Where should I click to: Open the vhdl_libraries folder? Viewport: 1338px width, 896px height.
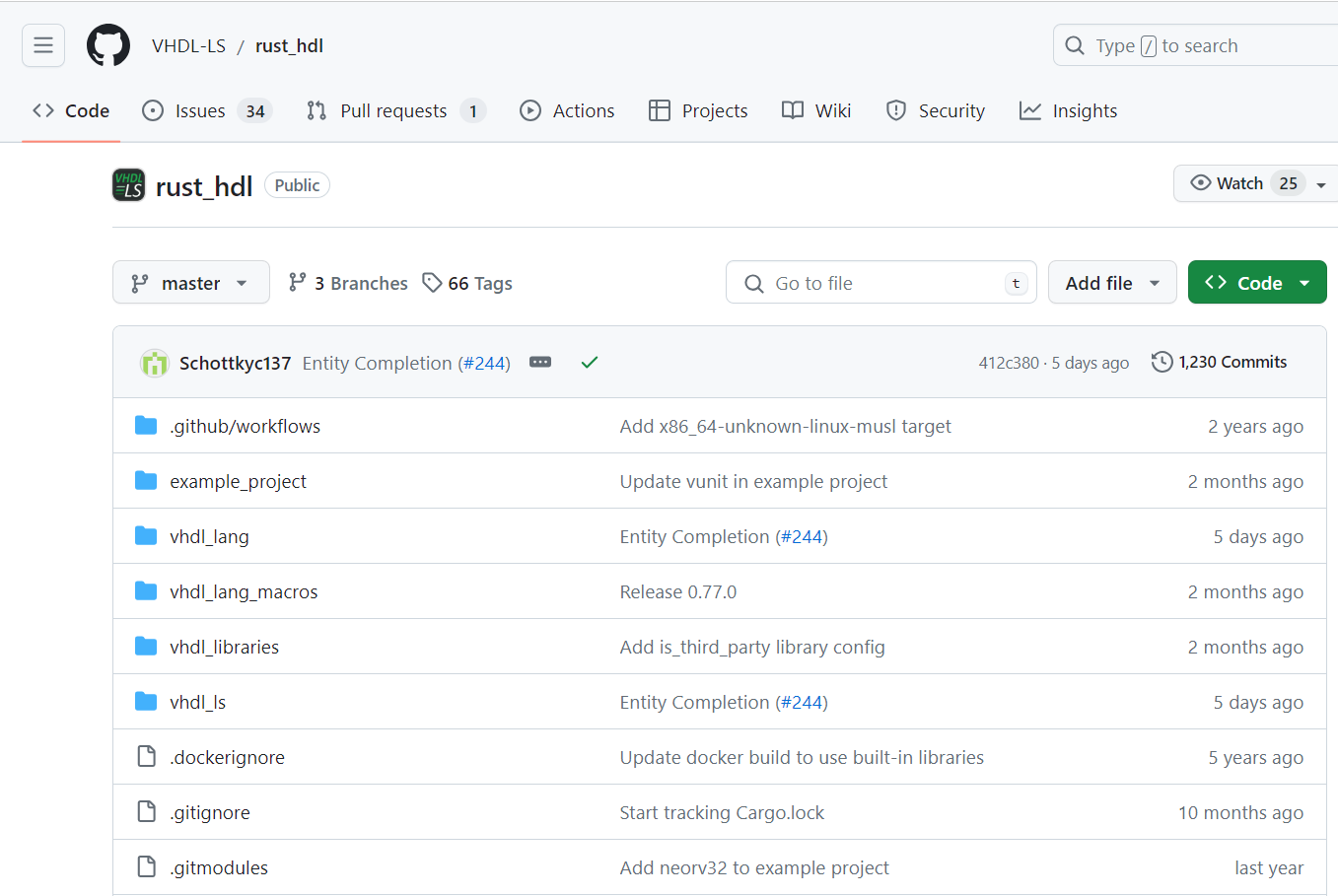click(224, 647)
